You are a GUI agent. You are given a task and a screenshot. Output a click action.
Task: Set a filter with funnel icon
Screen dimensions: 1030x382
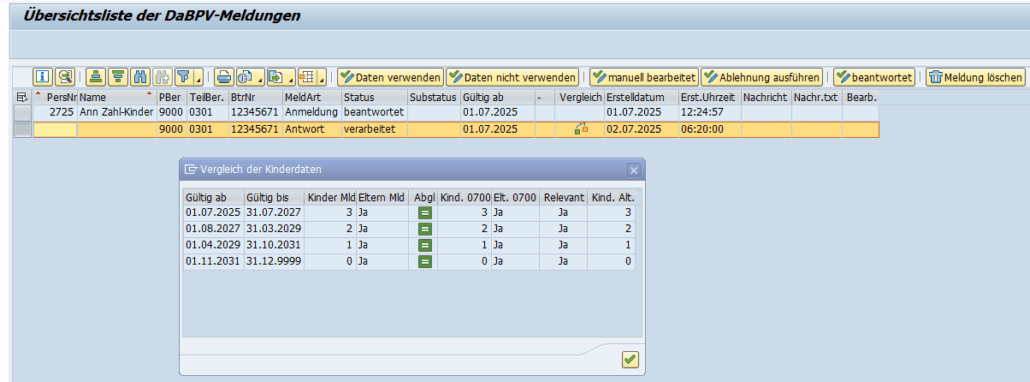click(184, 77)
